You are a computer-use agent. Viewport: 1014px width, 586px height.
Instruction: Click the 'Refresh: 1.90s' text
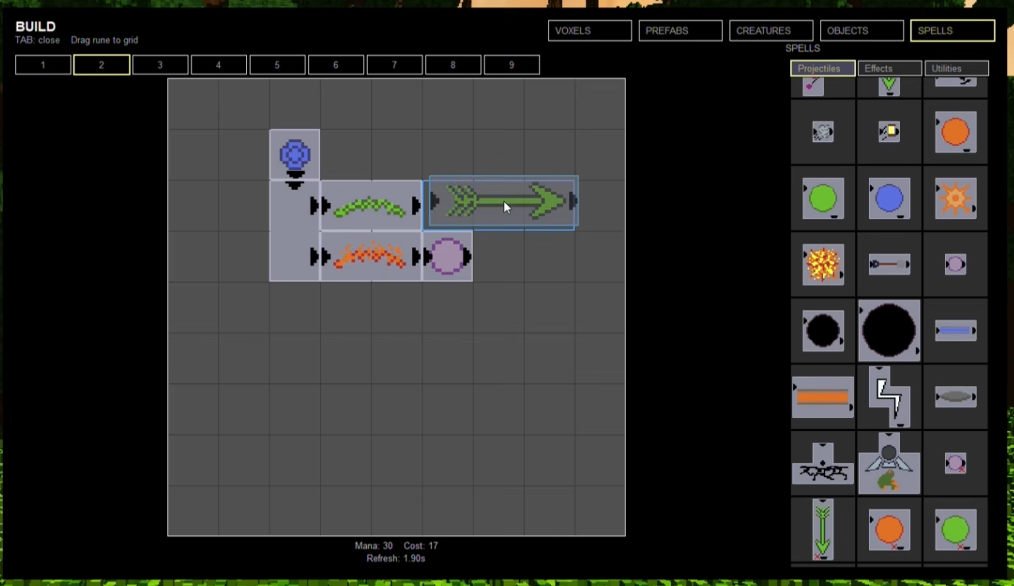[x=396, y=558]
